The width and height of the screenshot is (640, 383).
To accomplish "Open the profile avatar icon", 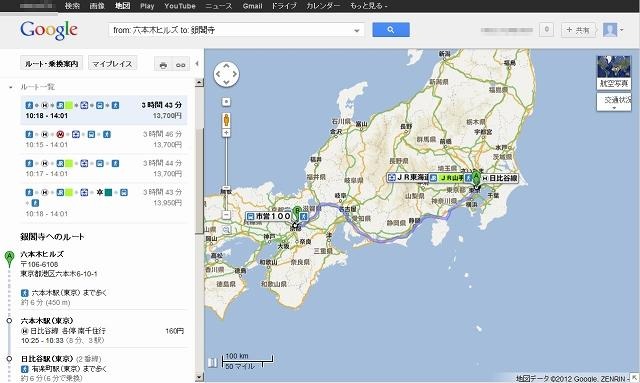I will point(610,30).
